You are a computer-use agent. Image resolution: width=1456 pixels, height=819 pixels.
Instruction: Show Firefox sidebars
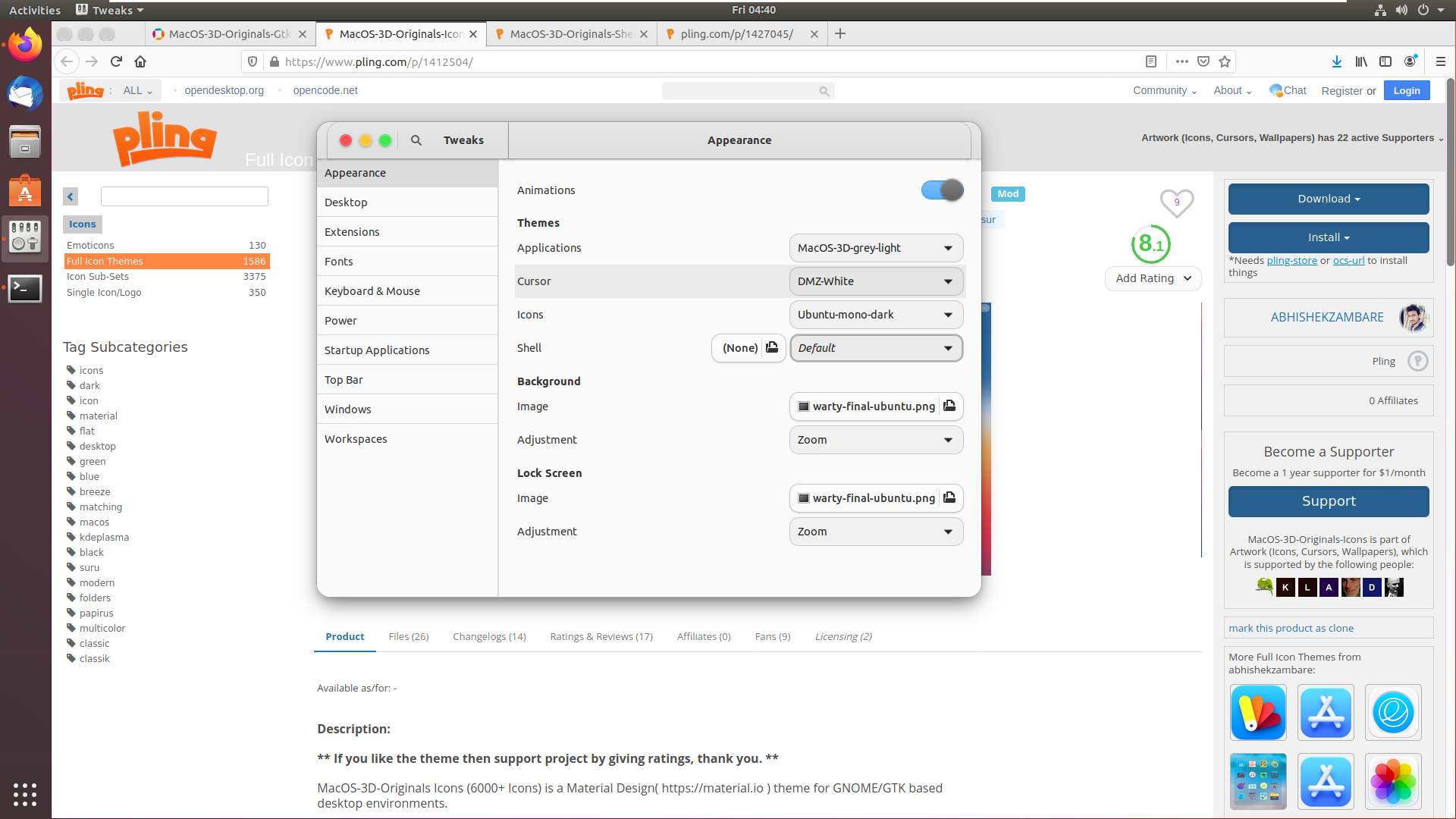[x=1385, y=61]
